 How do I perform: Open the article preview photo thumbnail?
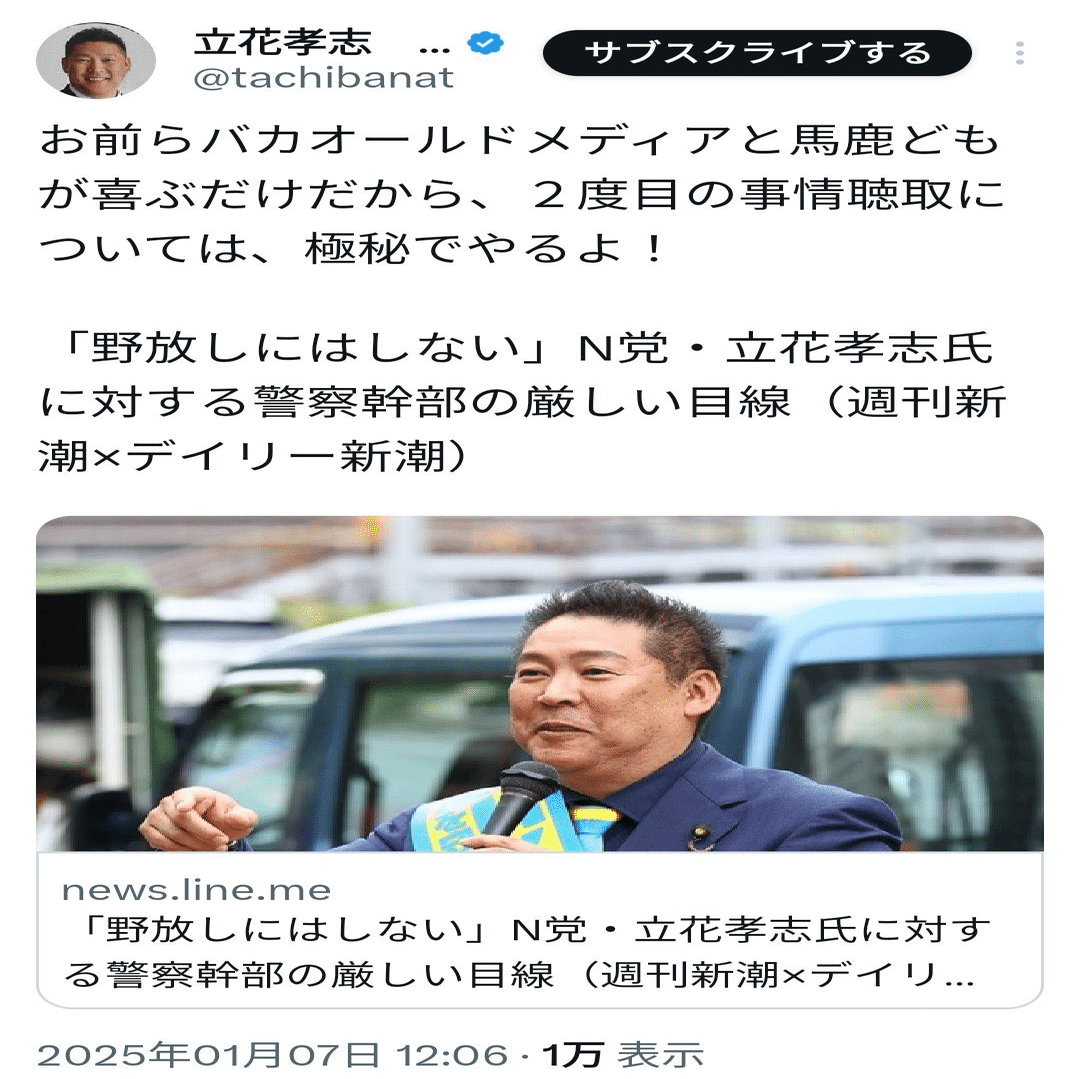pos(540,683)
